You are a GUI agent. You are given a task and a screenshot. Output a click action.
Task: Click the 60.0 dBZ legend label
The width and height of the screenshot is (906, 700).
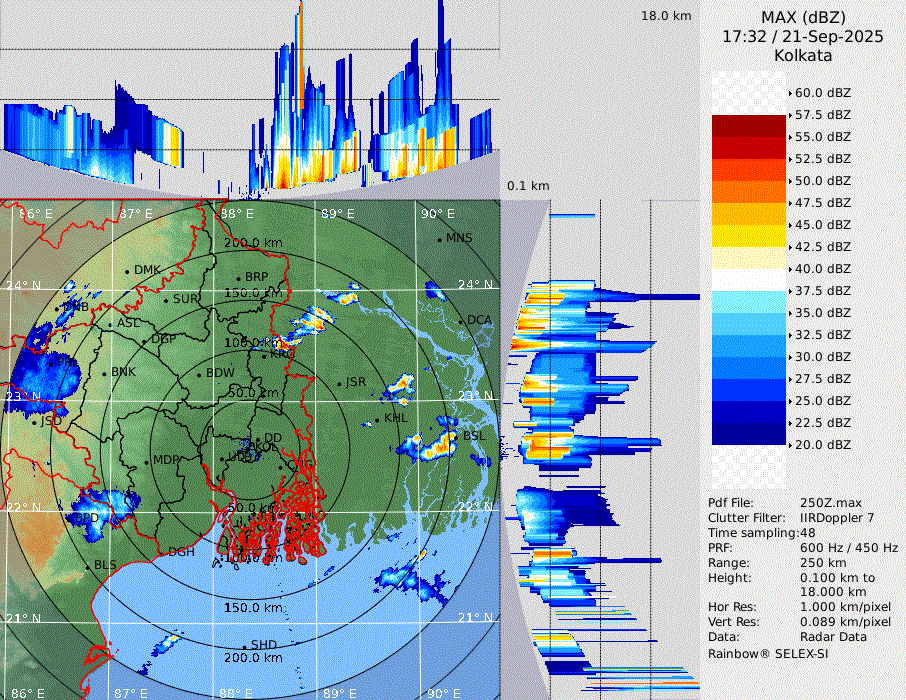(822, 93)
